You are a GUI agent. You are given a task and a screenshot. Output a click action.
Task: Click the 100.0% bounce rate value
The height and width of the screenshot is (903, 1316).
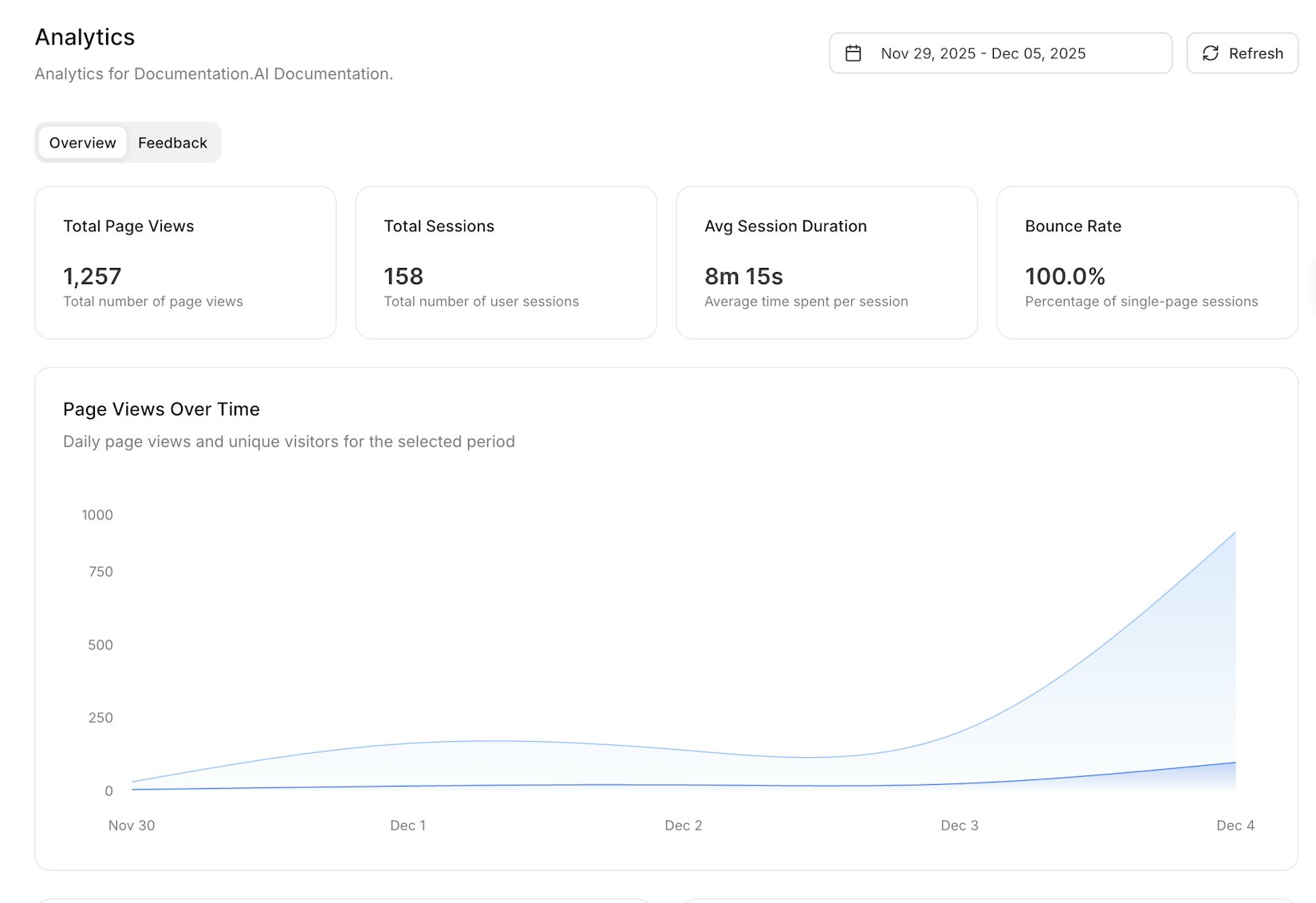[x=1065, y=276]
